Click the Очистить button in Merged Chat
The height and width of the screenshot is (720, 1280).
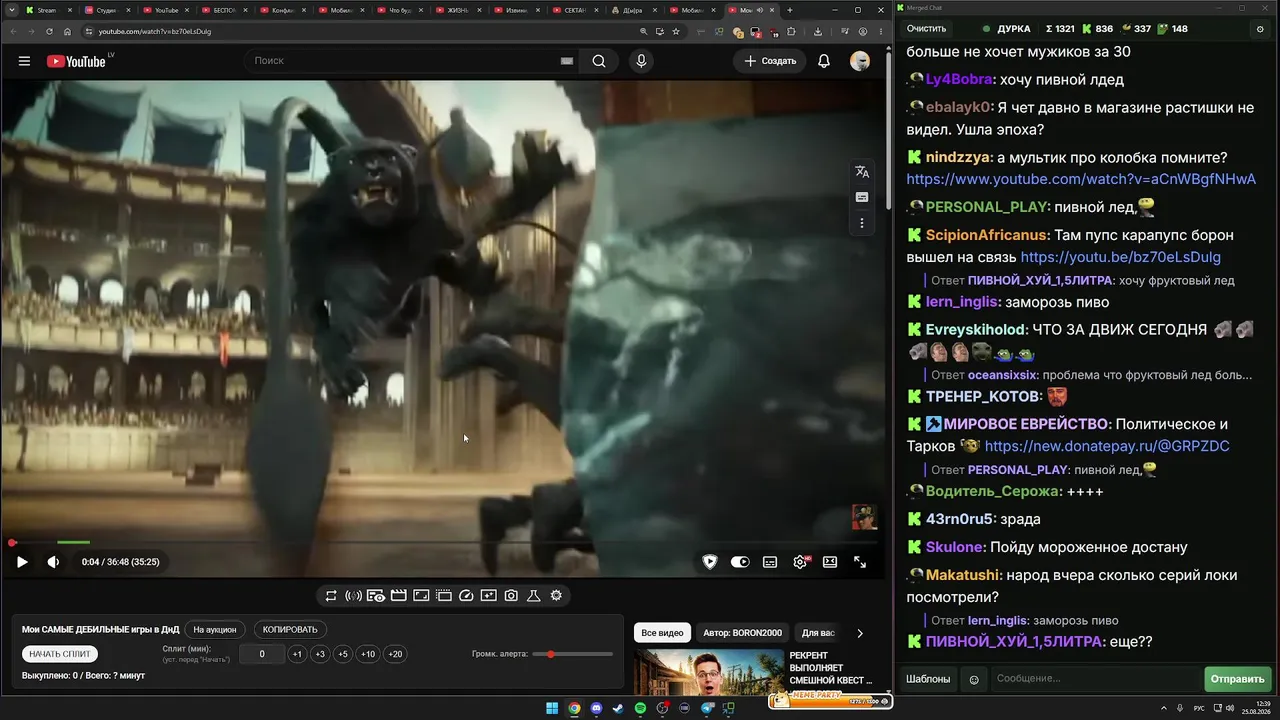926,29
